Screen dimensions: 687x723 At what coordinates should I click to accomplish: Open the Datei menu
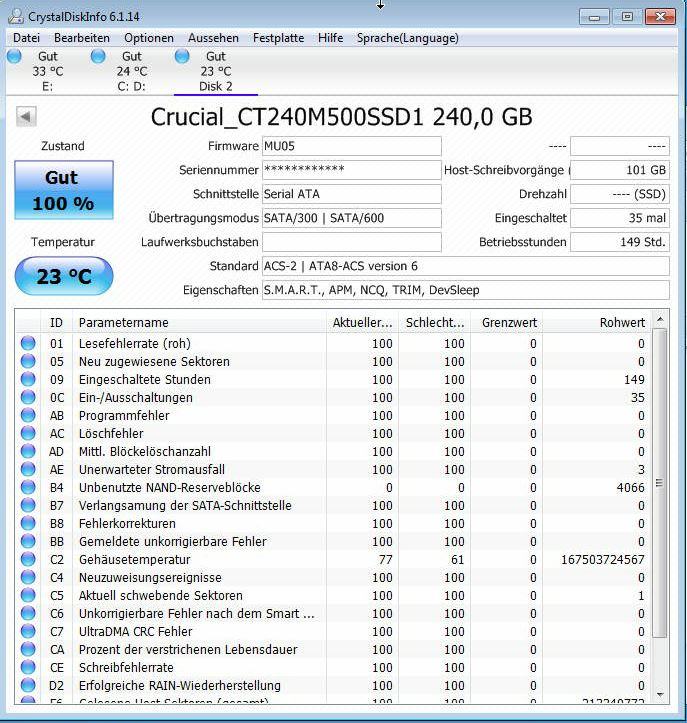(26, 38)
